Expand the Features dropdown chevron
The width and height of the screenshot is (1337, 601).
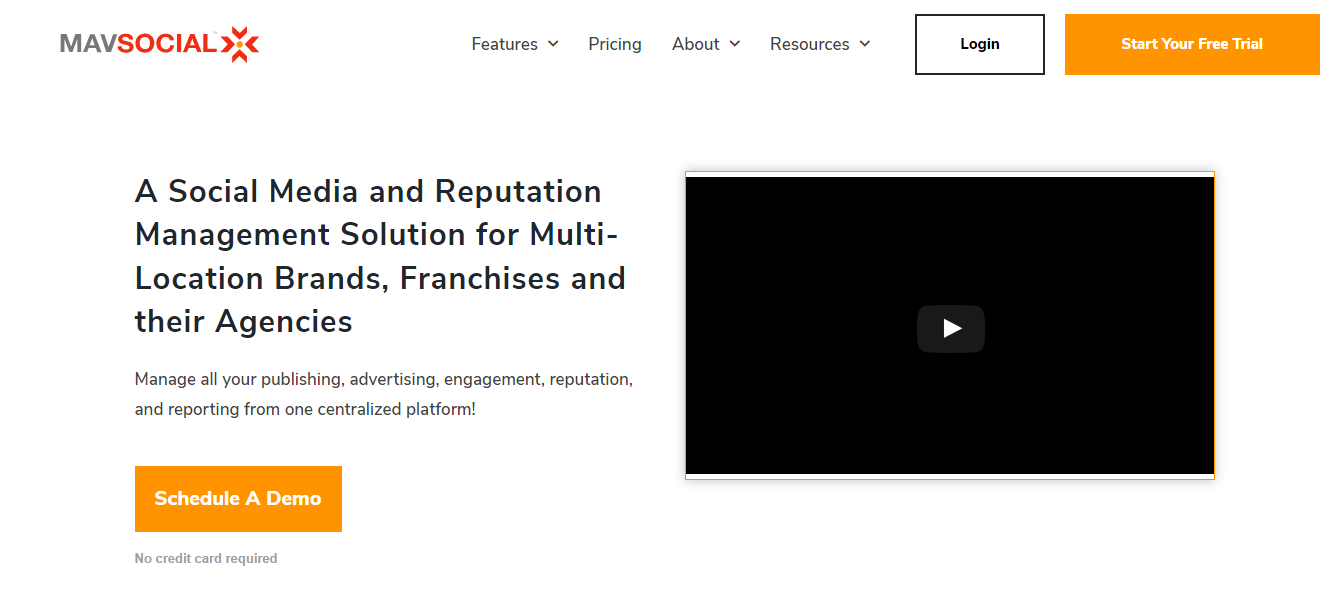553,44
